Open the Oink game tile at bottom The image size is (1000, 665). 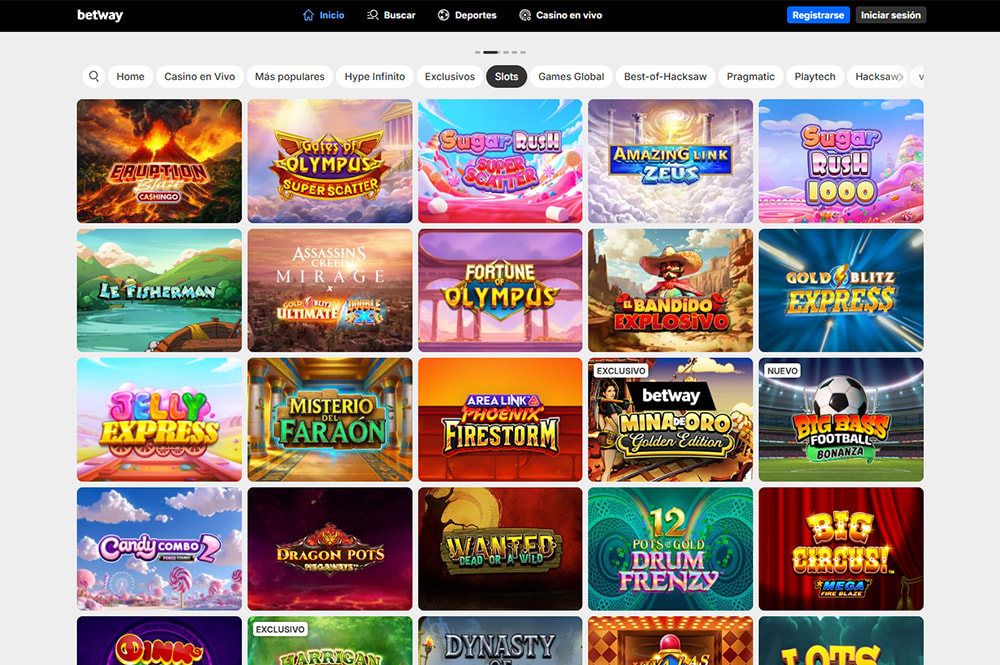point(159,641)
